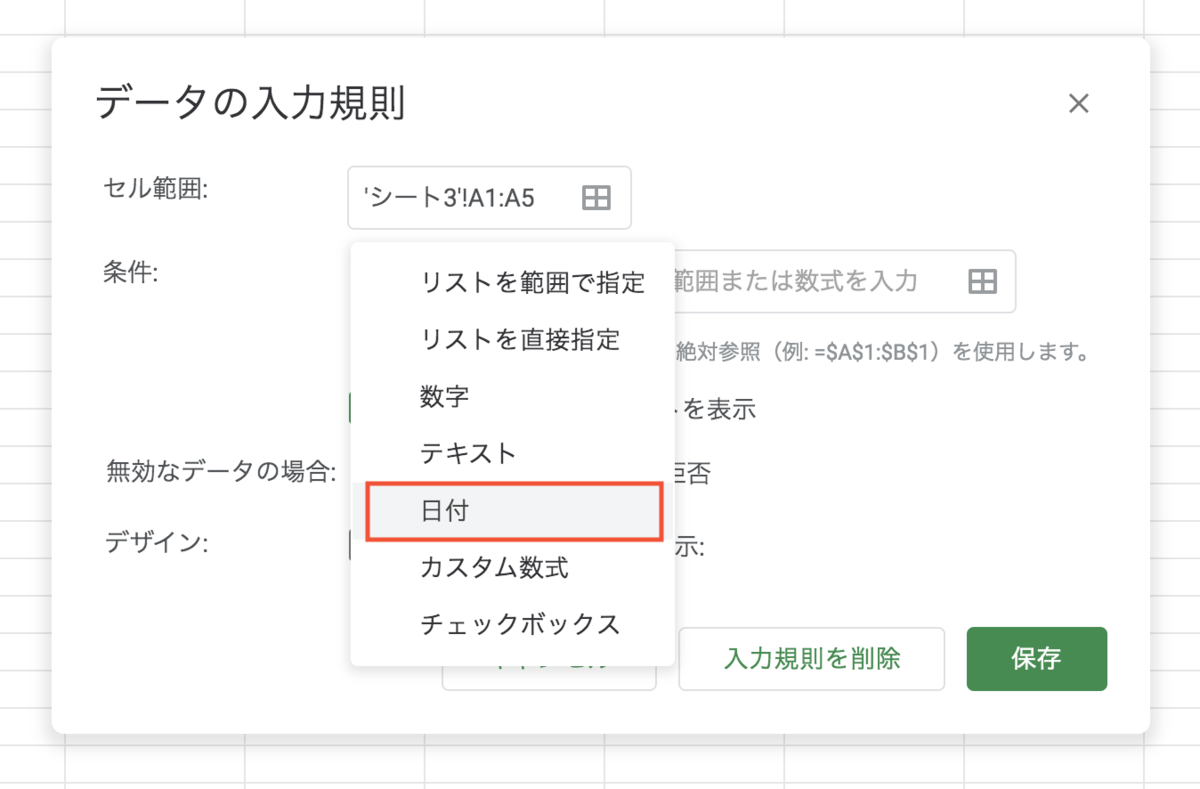The height and width of the screenshot is (789, 1200).
Task: Open range selector grid icon in セル範囲 field
Action: [596, 198]
